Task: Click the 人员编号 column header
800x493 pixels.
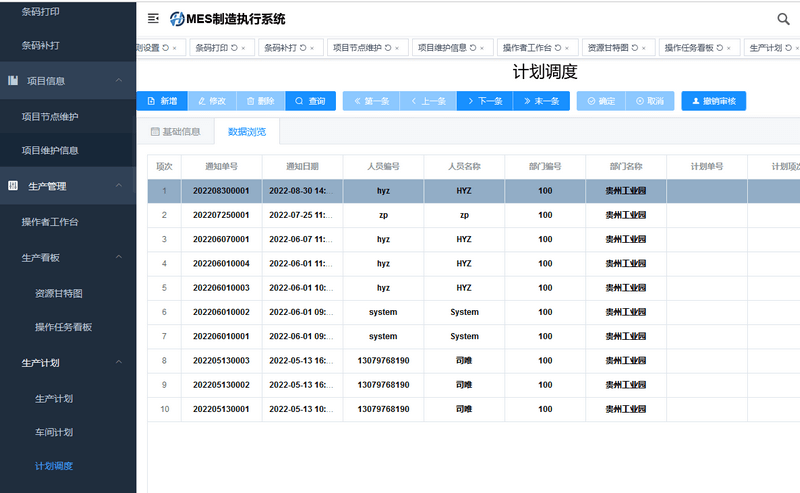Action: pos(383,166)
